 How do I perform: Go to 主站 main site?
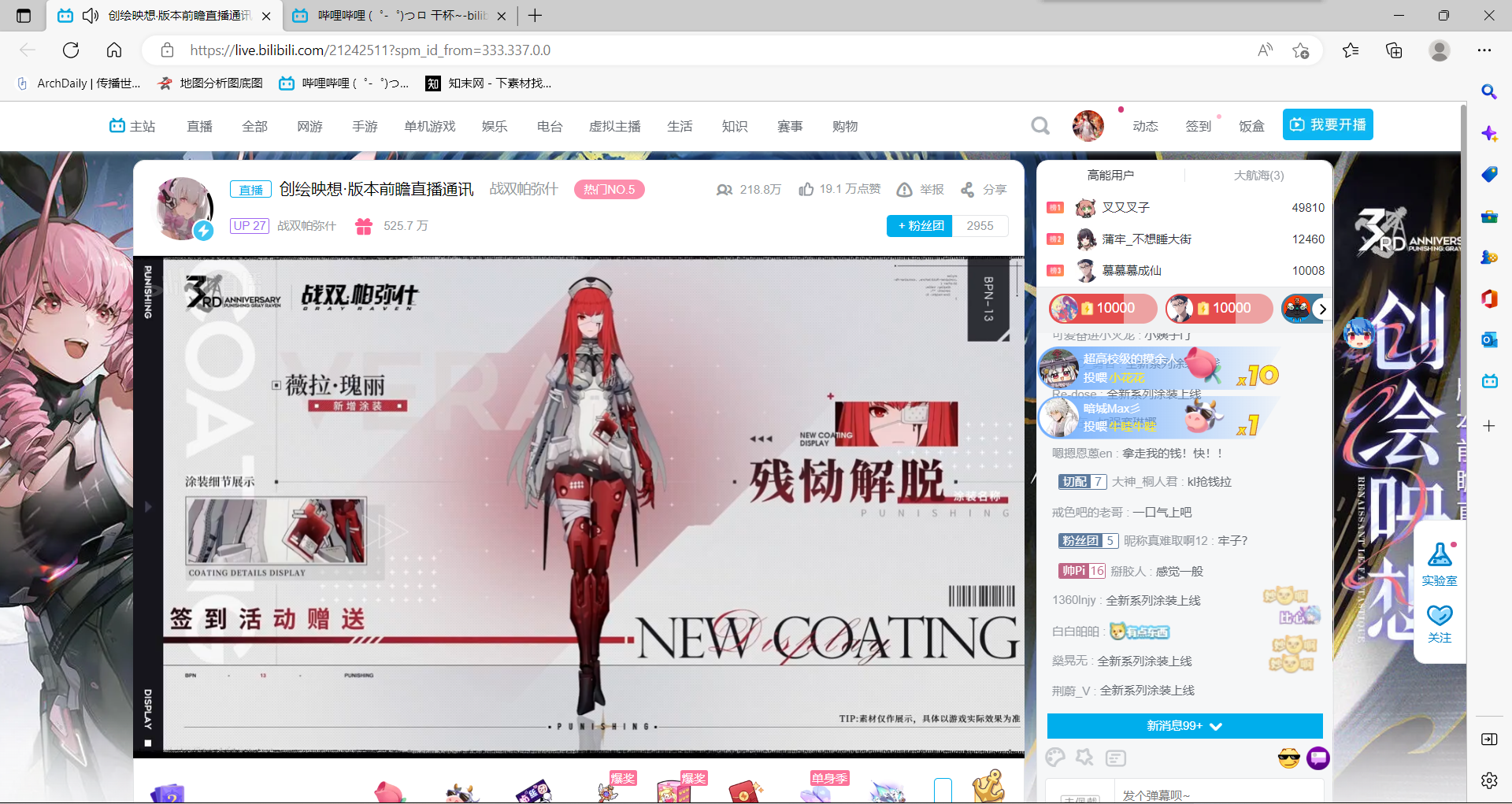[x=132, y=126]
